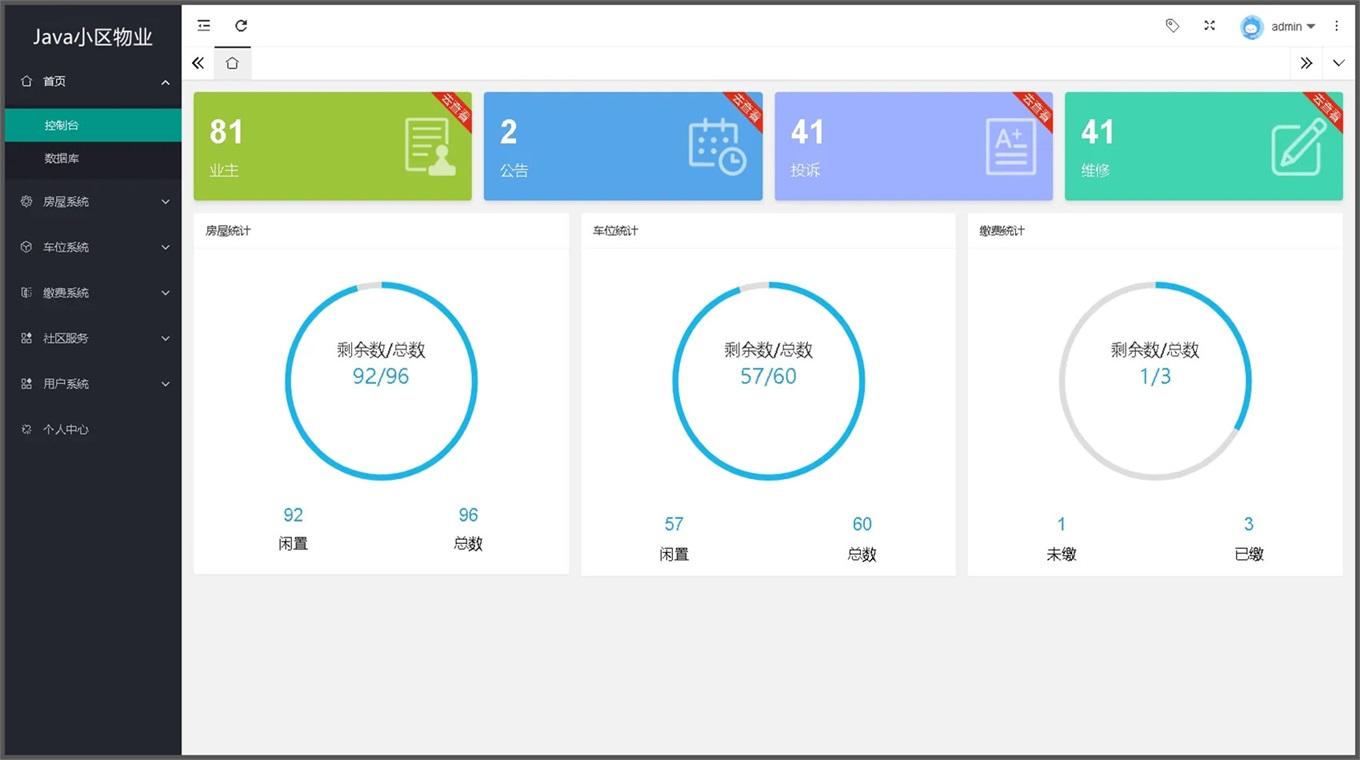Open the tab options down-arrow dropdown
This screenshot has width=1360, height=760.
(x=1339, y=63)
